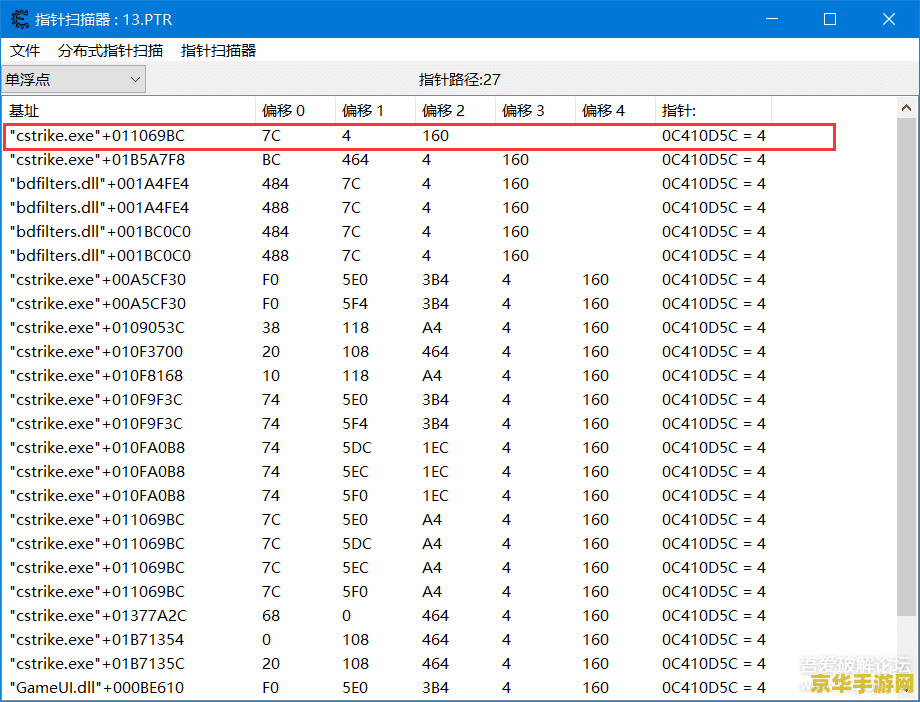The width and height of the screenshot is (920, 702).
Task: Open the 指针扫描器 menu
Action: point(218,50)
